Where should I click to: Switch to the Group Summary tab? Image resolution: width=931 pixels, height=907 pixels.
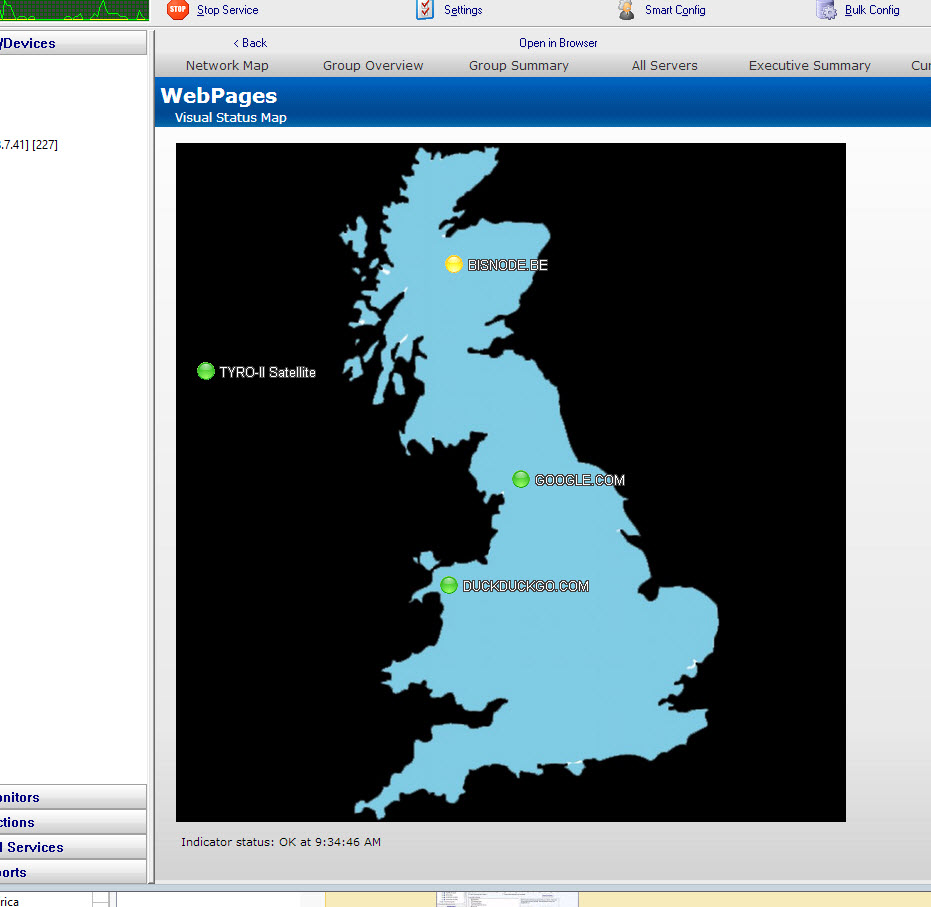pos(518,66)
